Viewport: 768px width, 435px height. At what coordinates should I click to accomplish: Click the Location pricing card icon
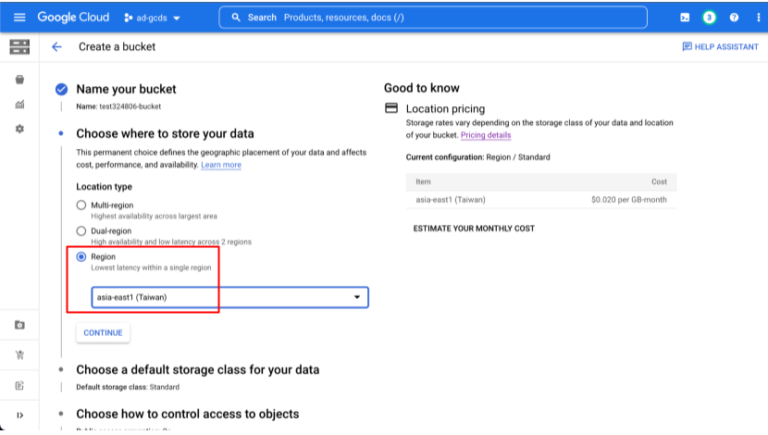(391, 108)
